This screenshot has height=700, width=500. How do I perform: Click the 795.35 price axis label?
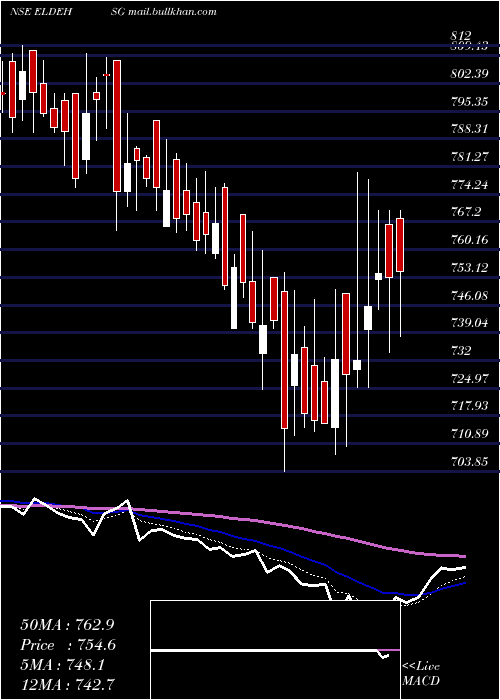click(x=469, y=102)
